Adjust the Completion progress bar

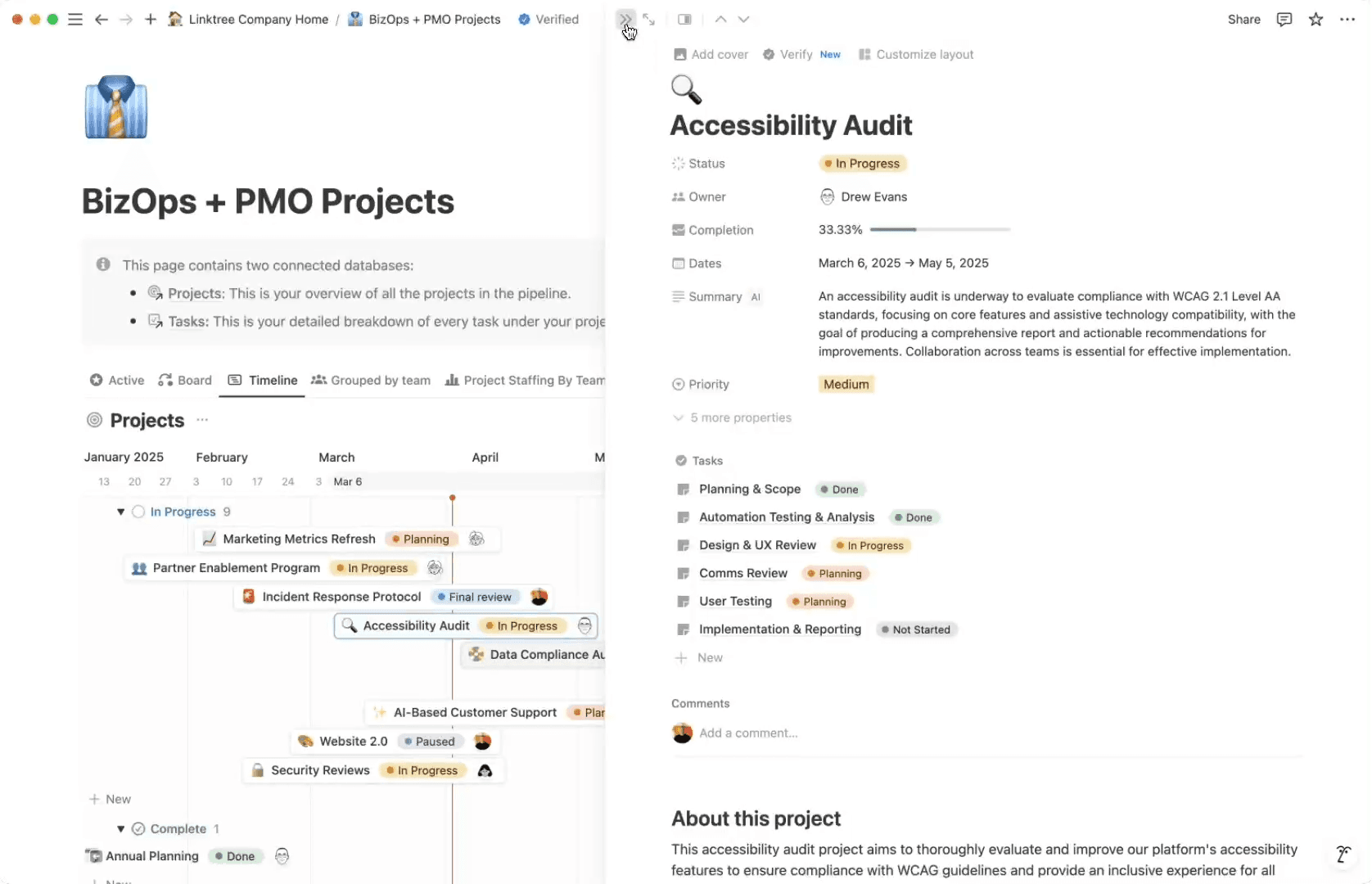click(x=913, y=229)
